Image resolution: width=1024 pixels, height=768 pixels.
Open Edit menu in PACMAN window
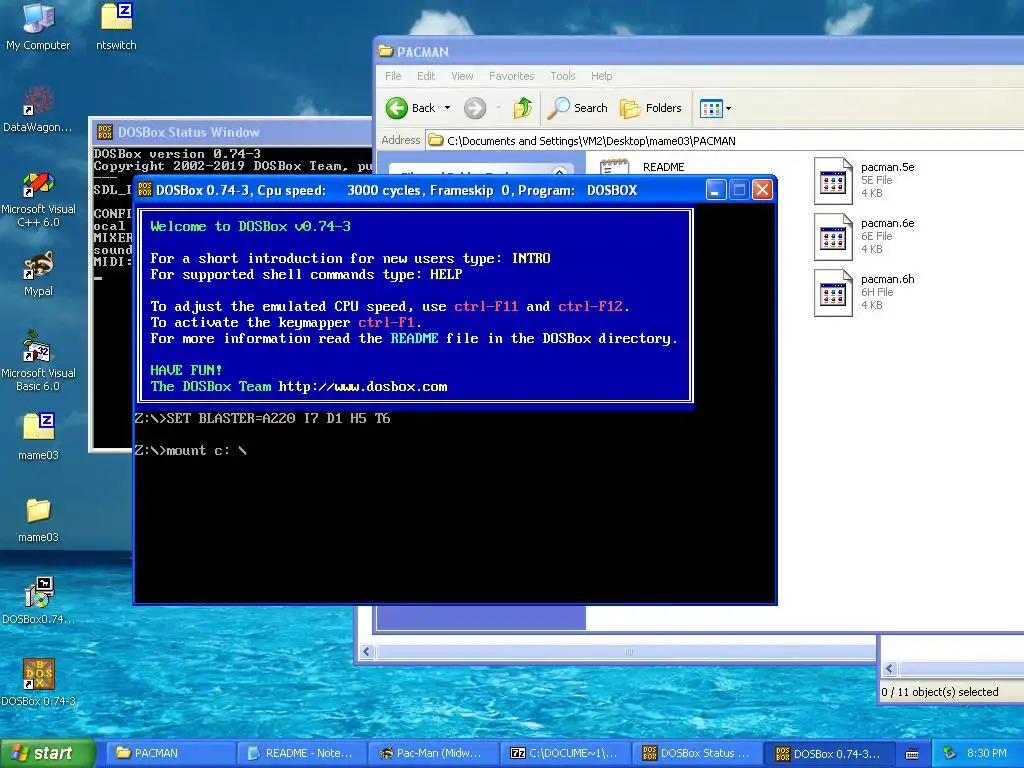[426, 76]
